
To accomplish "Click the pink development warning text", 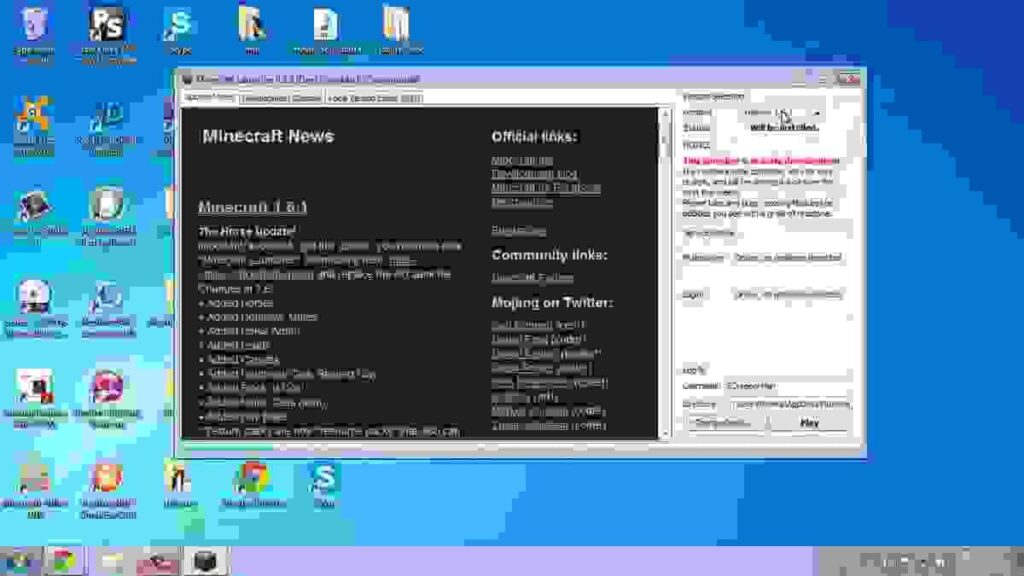I will 761,161.
